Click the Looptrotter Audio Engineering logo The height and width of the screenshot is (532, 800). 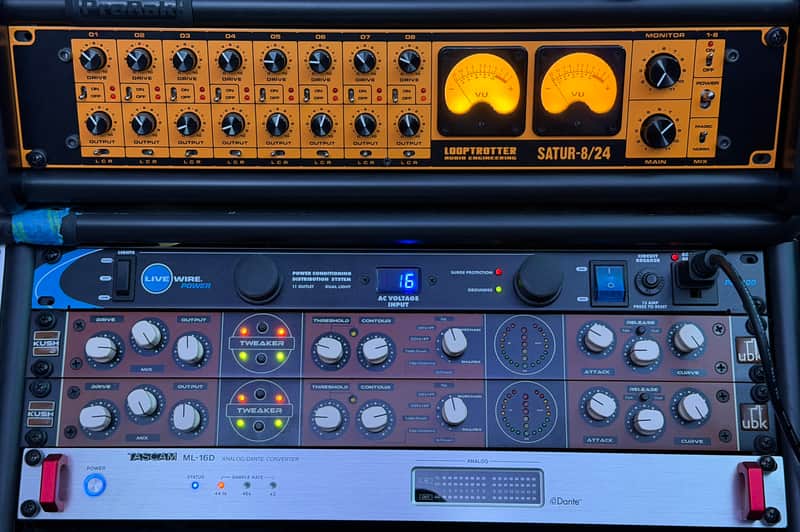pyautogui.click(x=480, y=154)
